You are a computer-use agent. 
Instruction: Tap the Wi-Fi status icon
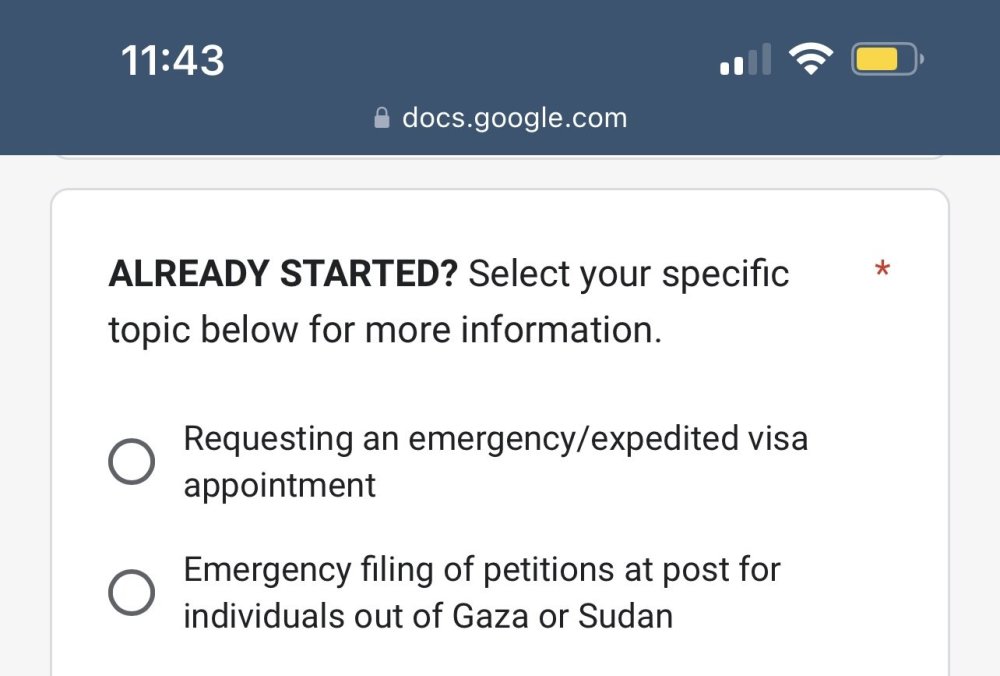click(x=810, y=60)
